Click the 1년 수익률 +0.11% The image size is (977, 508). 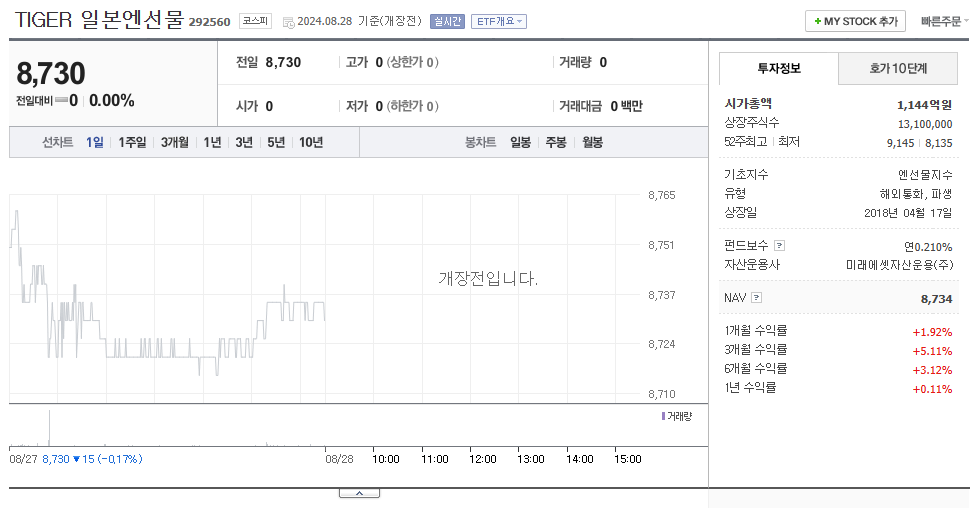point(932,389)
